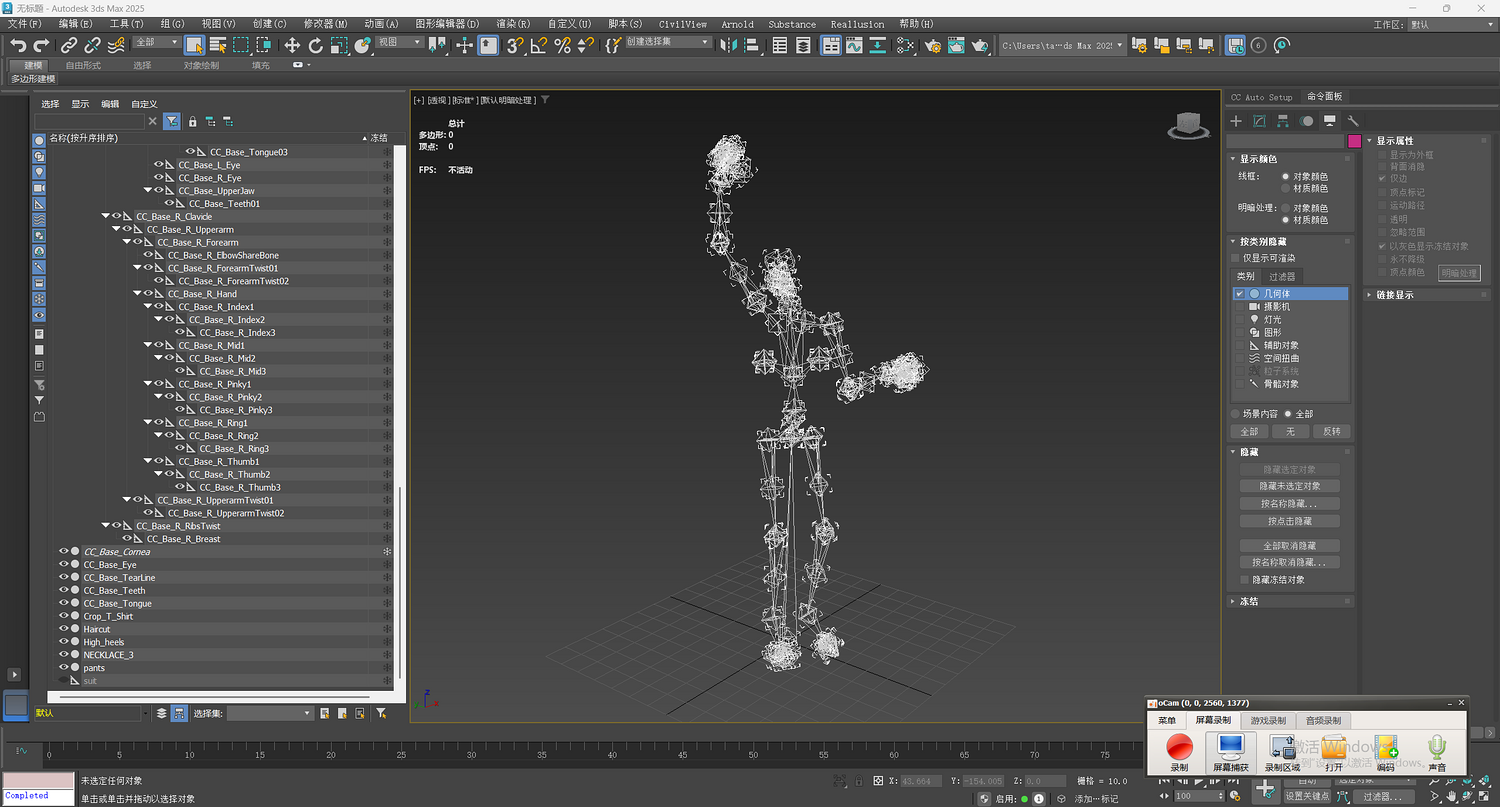Switch to the CC Auto Setup tab
Screen dimensions: 1500x807
1262,97
